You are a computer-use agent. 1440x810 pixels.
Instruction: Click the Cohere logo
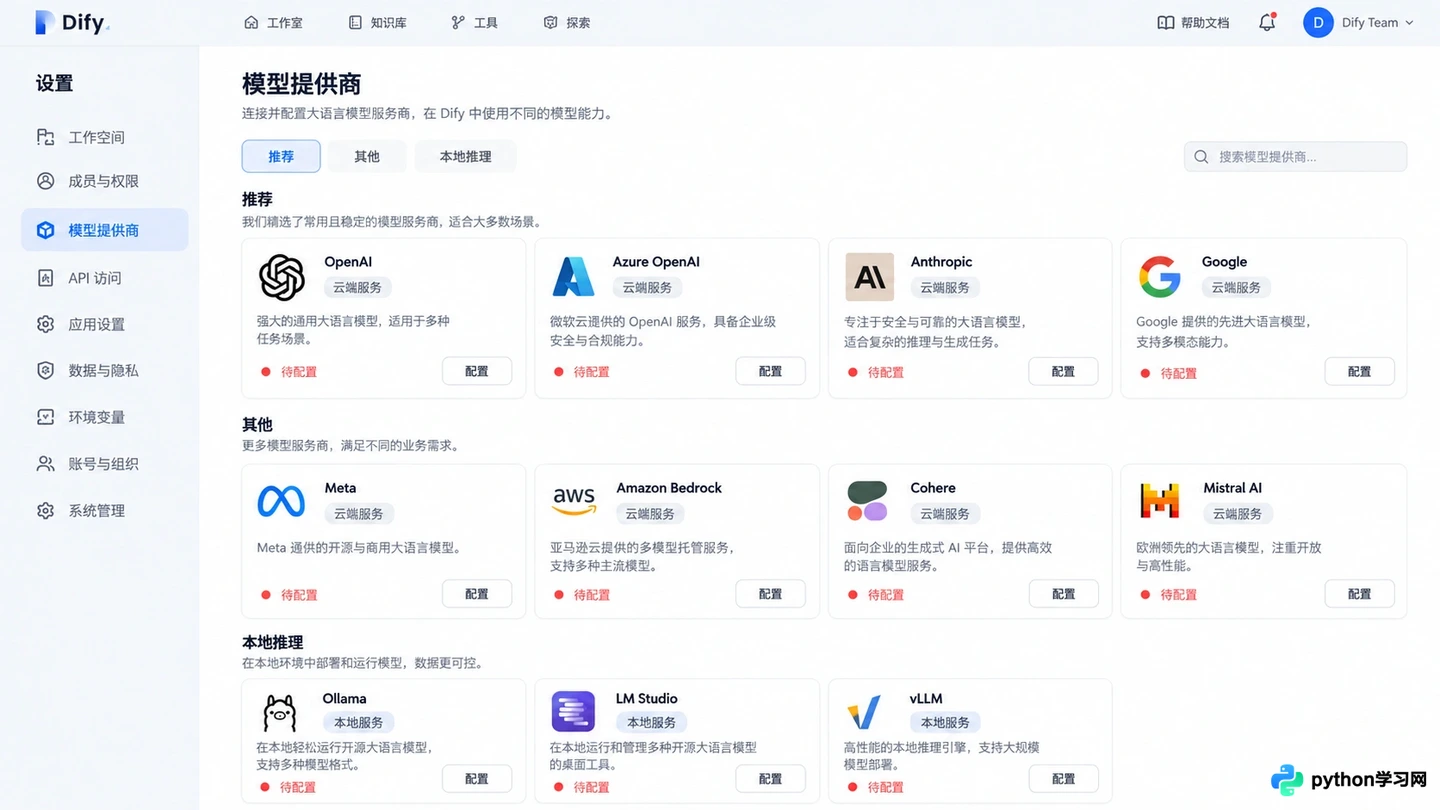click(867, 501)
